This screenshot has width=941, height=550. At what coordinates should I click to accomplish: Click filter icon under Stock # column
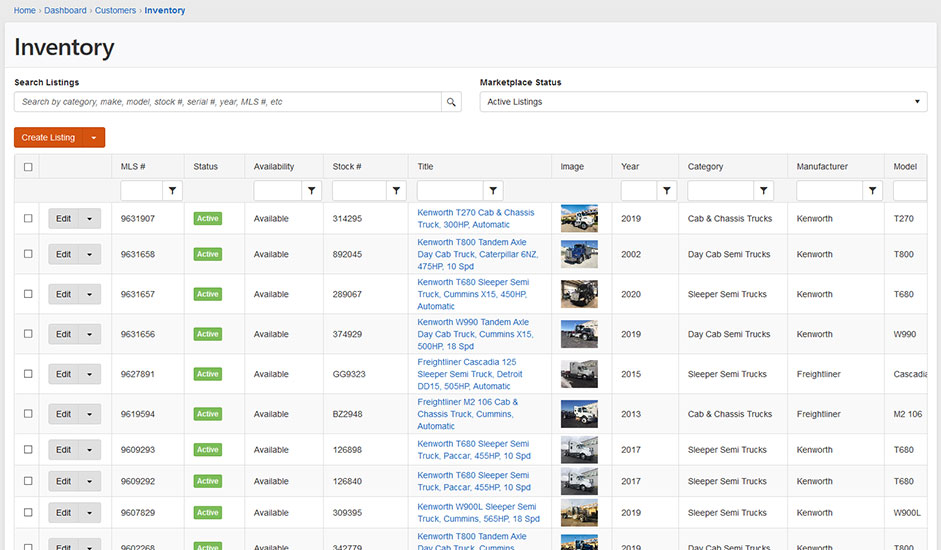tap(397, 190)
